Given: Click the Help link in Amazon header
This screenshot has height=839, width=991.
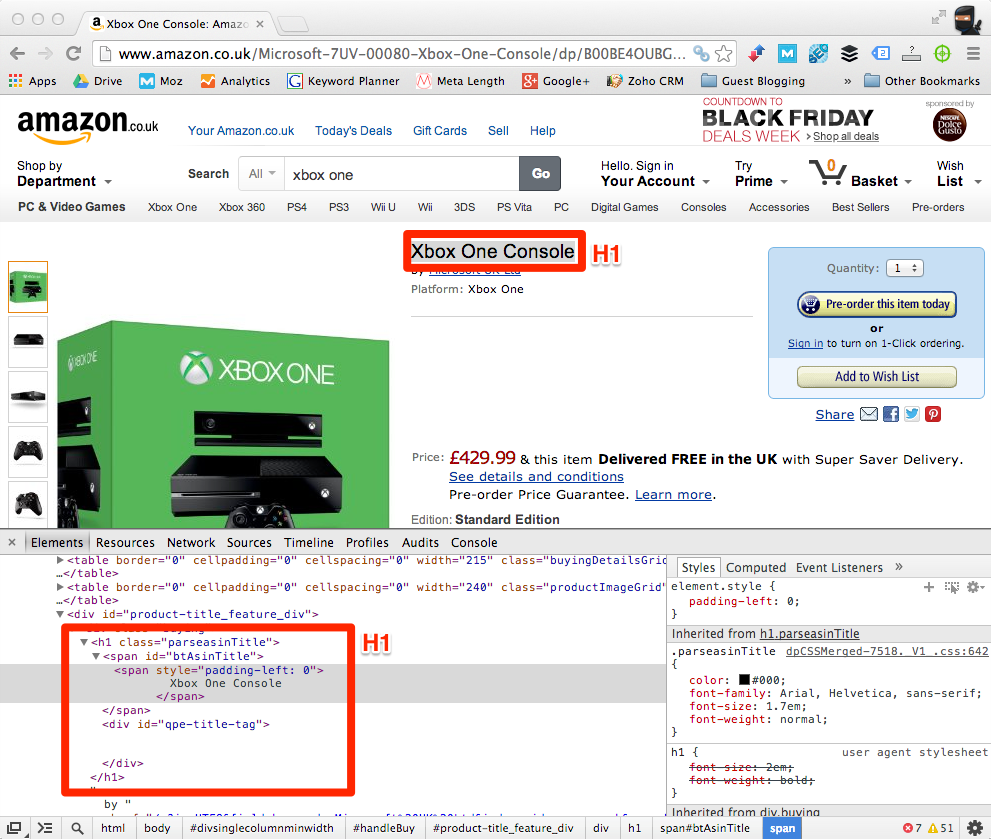Looking at the screenshot, I should tap(542, 131).
